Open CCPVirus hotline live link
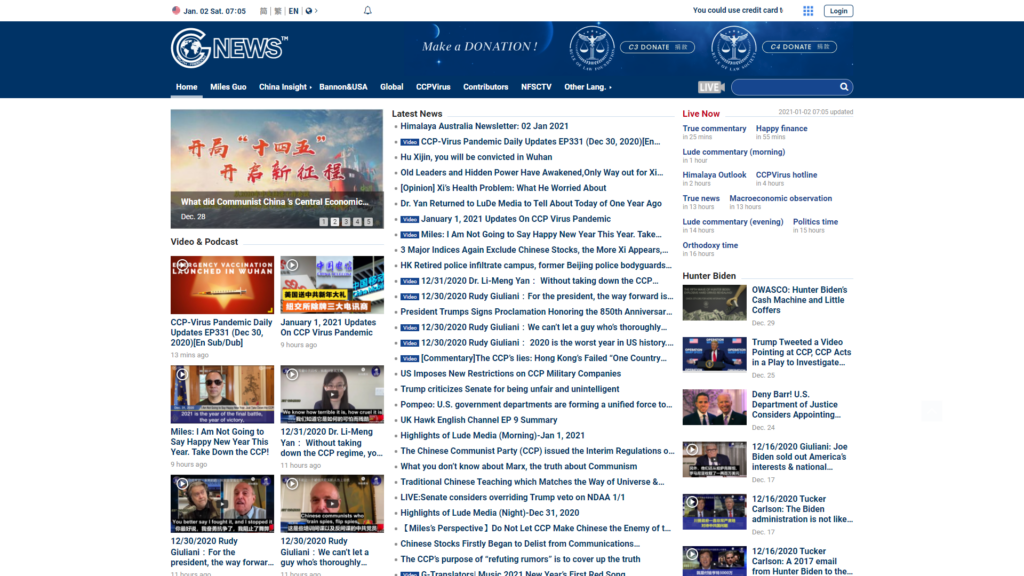The width and height of the screenshot is (1024, 576). (x=786, y=175)
